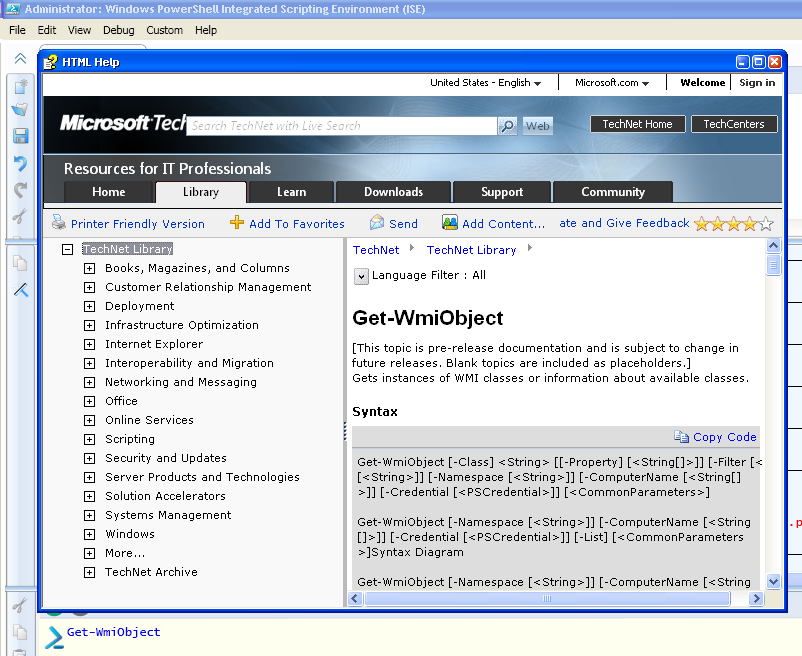The height and width of the screenshot is (656, 802).
Task: Save the script with the floppy disk icon
Action: click(x=20, y=136)
